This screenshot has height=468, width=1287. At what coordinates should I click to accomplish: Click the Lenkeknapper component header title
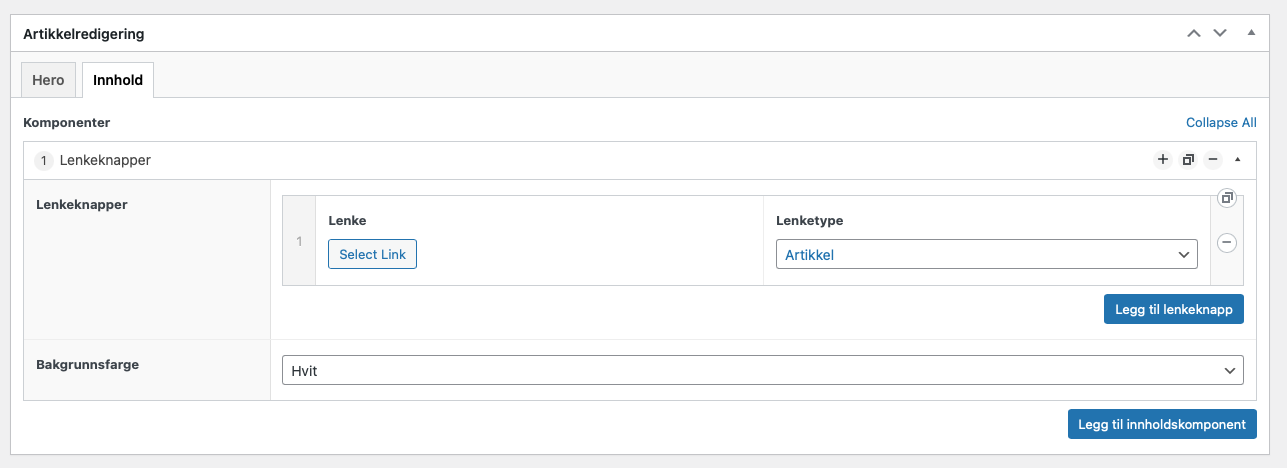105,160
